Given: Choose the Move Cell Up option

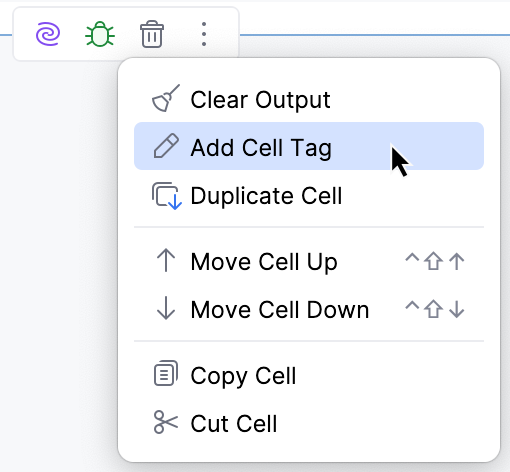Looking at the screenshot, I should [309, 261].
